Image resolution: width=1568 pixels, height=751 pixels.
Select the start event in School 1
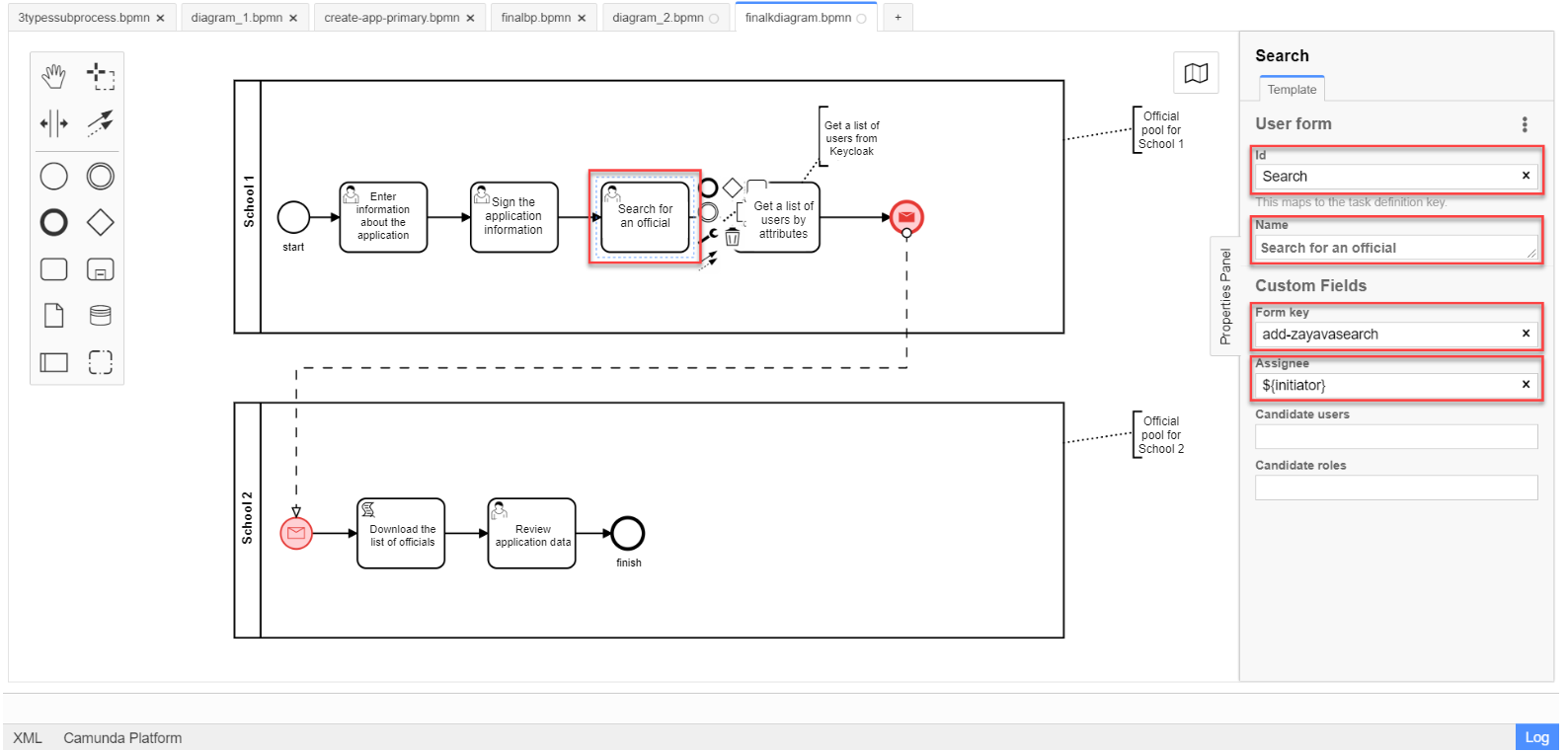(294, 217)
